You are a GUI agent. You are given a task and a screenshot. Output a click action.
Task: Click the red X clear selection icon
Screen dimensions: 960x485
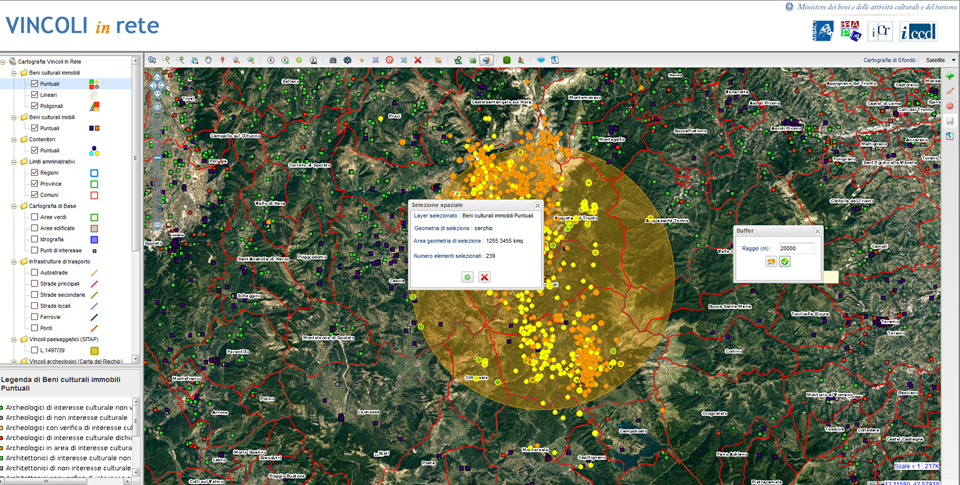pos(418,60)
